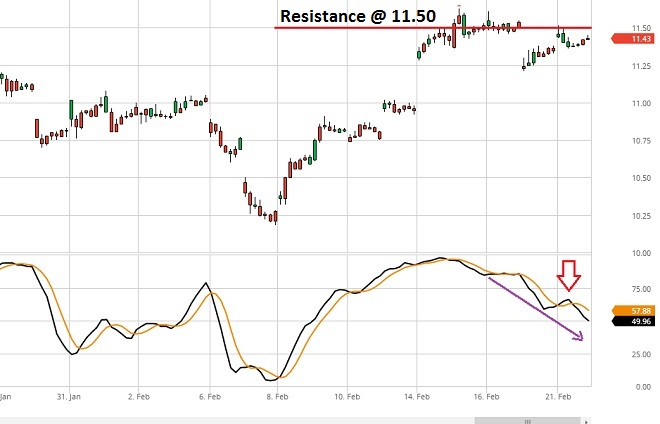Click the 0.00 oscillator axis label

point(643,387)
